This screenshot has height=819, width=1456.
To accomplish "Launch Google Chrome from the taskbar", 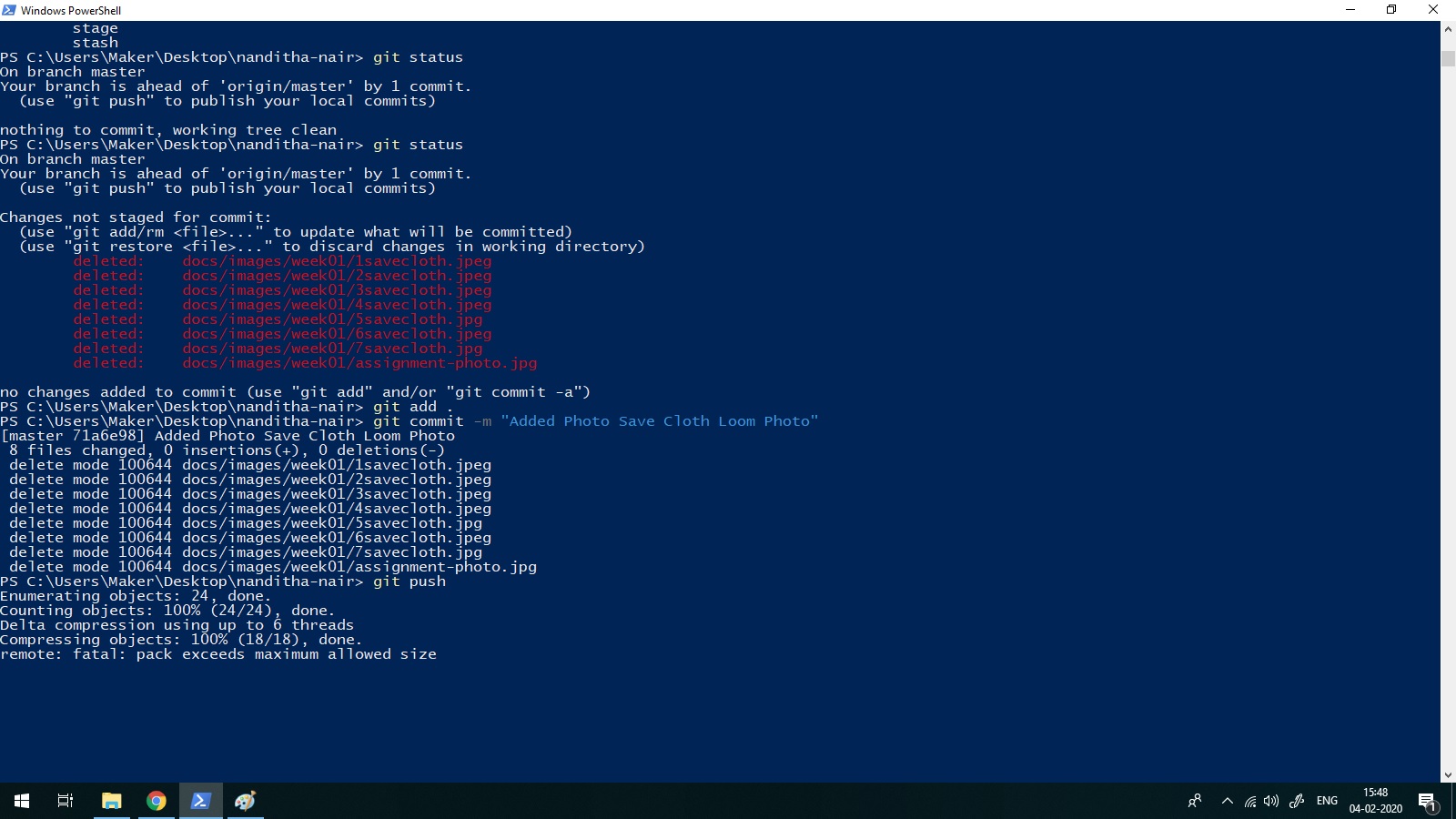I will (x=157, y=801).
